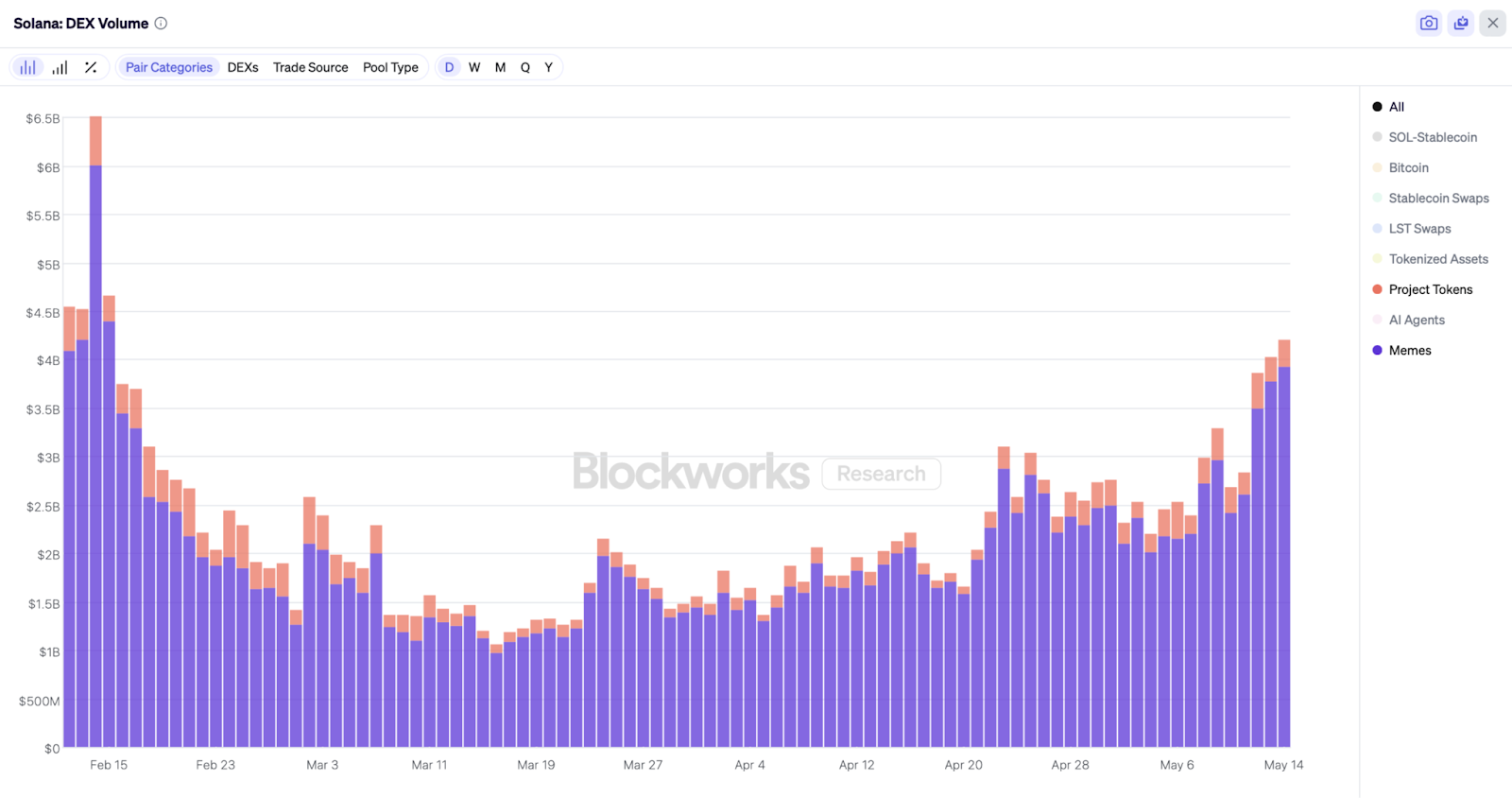Image resolution: width=1512 pixels, height=798 pixels.
Task: Enable the Stablecoin Swaps series
Action: pos(1431,198)
